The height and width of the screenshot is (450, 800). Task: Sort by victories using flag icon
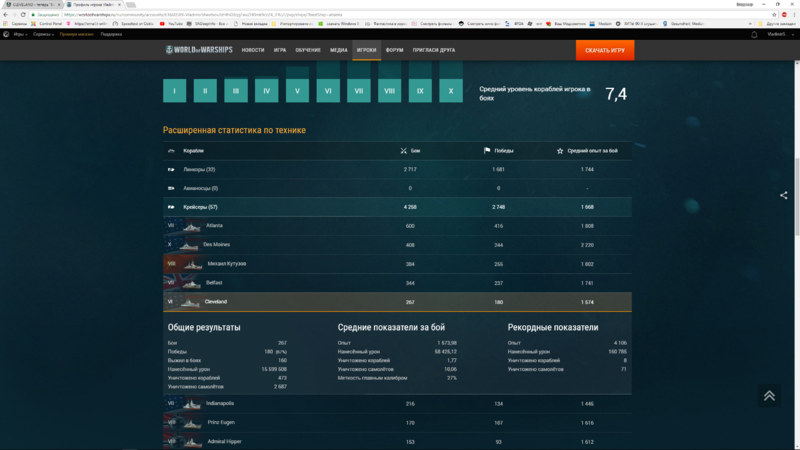(x=487, y=151)
